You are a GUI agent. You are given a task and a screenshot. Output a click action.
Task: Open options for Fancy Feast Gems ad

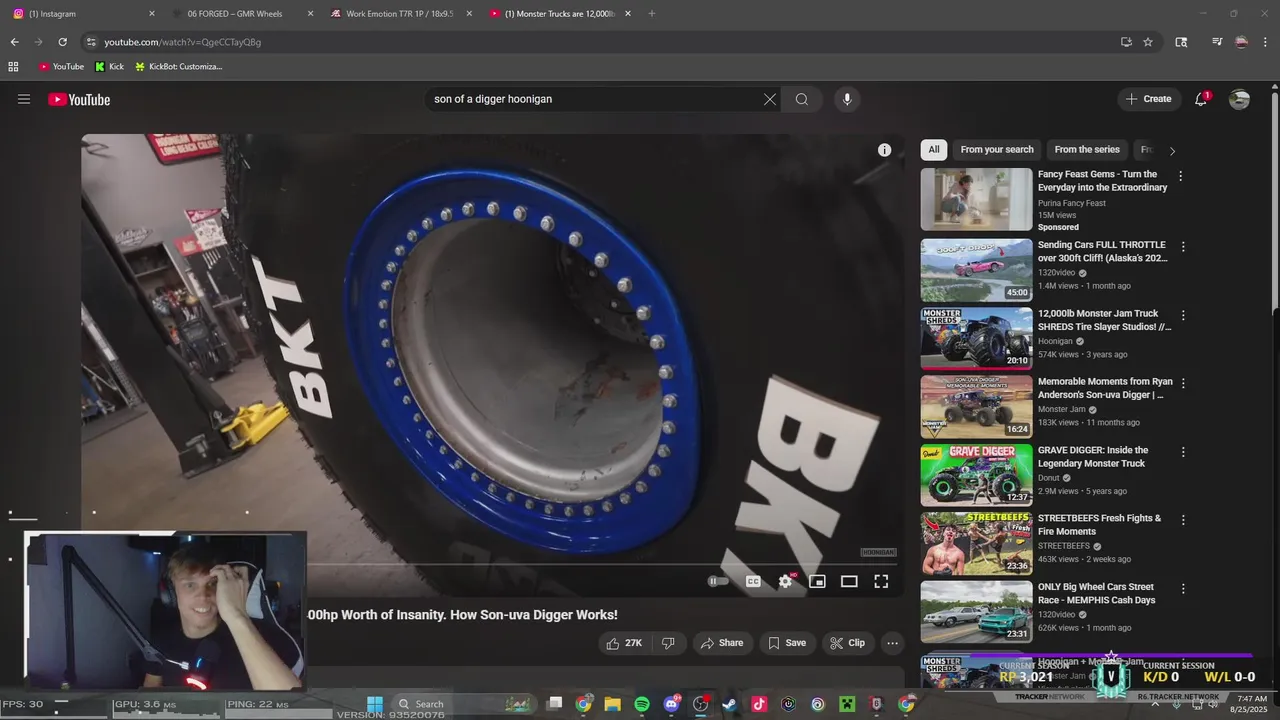click(1180, 176)
